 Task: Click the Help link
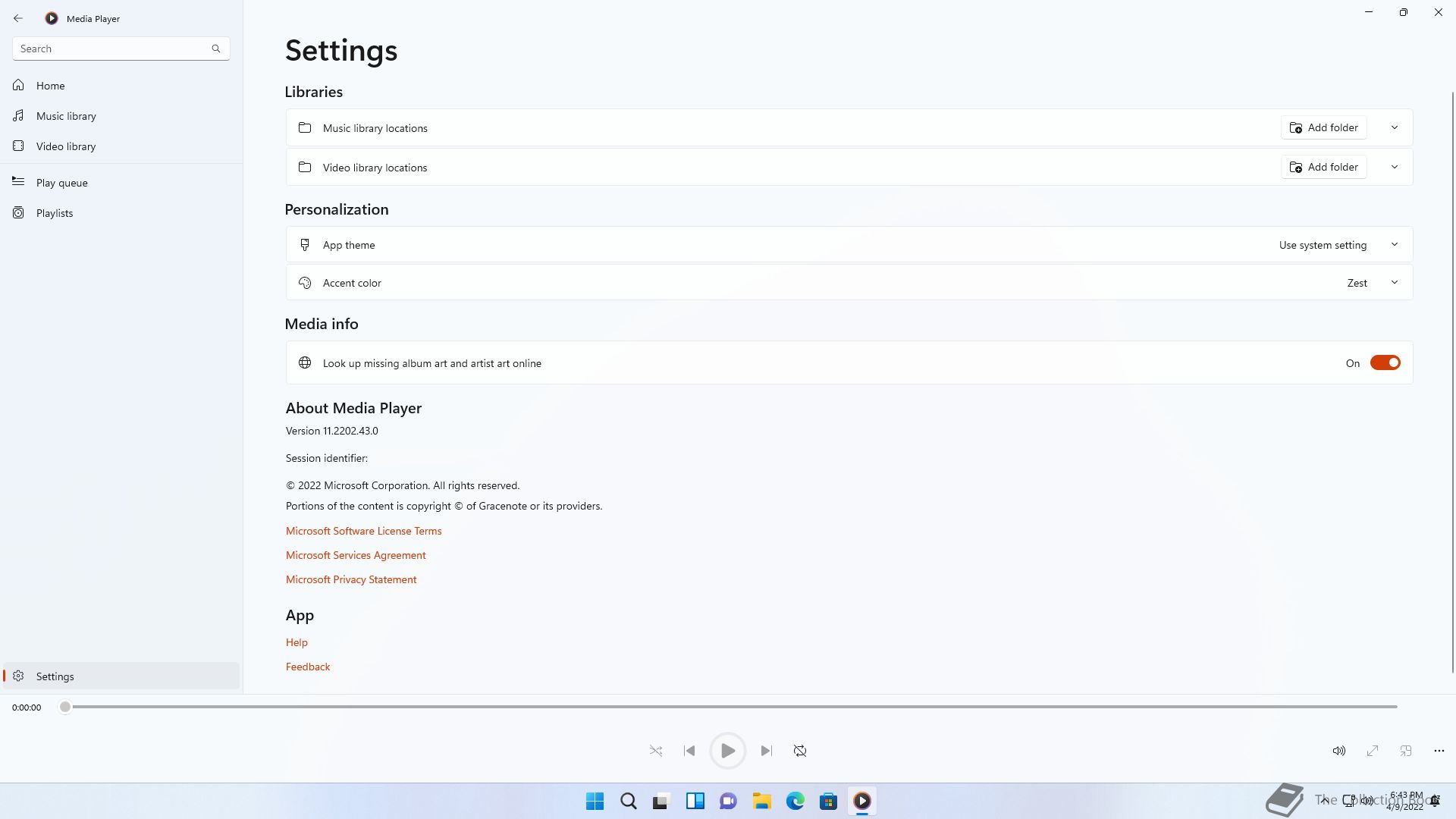(x=297, y=642)
